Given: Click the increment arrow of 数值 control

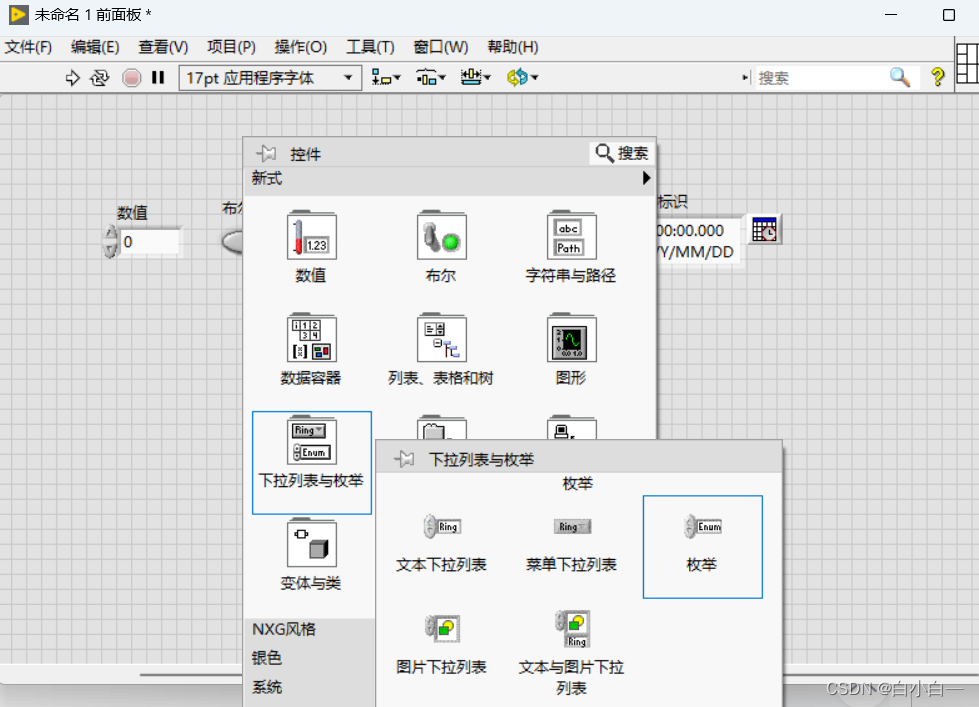Looking at the screenshot, I should (x=111, y=233).
